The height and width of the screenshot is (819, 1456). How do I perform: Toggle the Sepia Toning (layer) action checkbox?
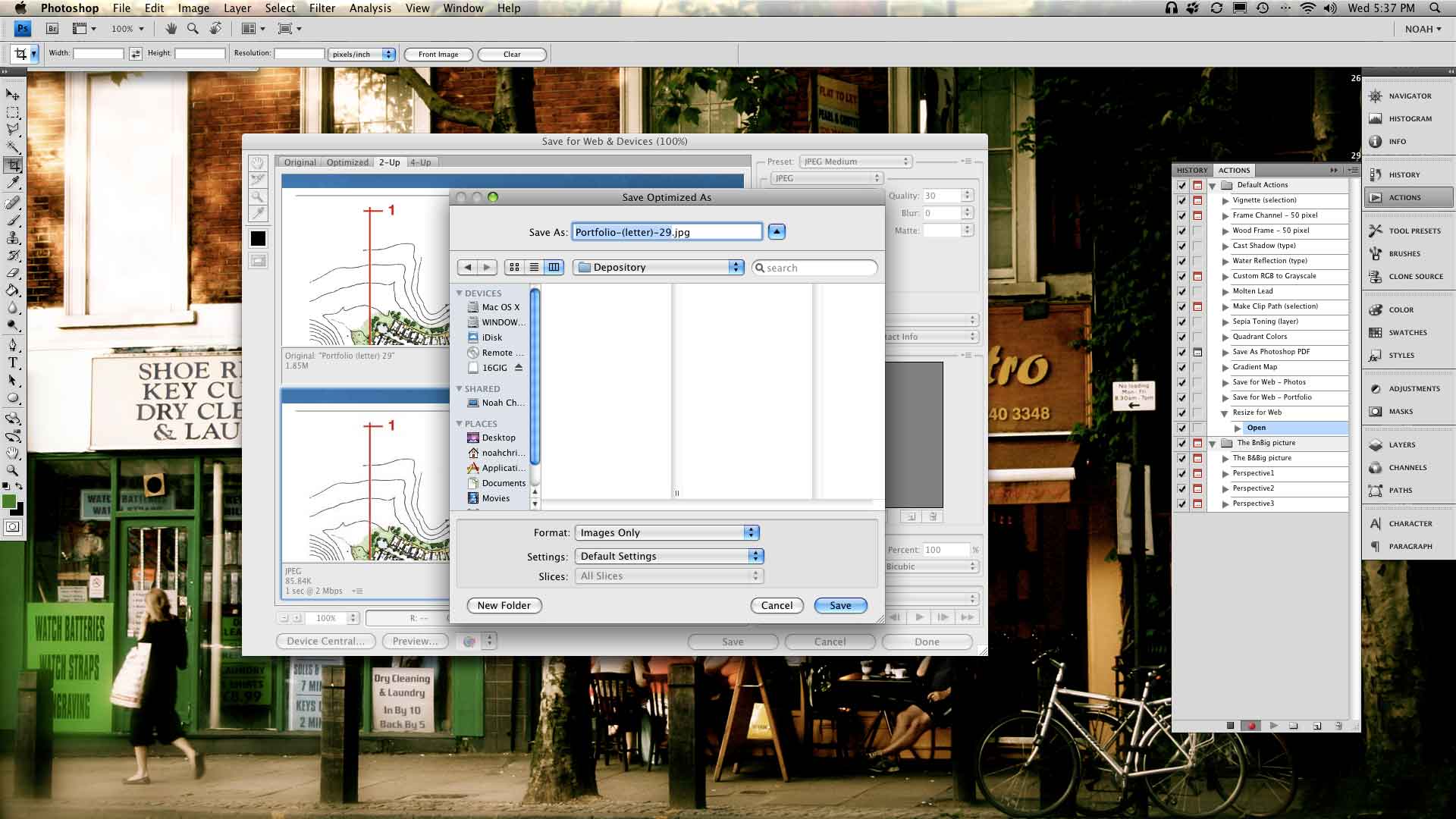coord(1181,322)
